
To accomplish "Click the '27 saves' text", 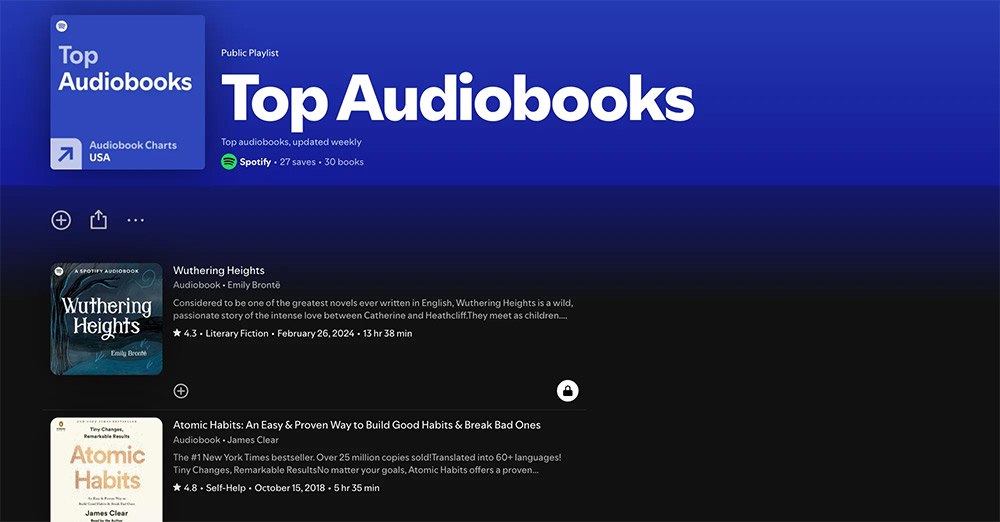I will tap(298, 162).
